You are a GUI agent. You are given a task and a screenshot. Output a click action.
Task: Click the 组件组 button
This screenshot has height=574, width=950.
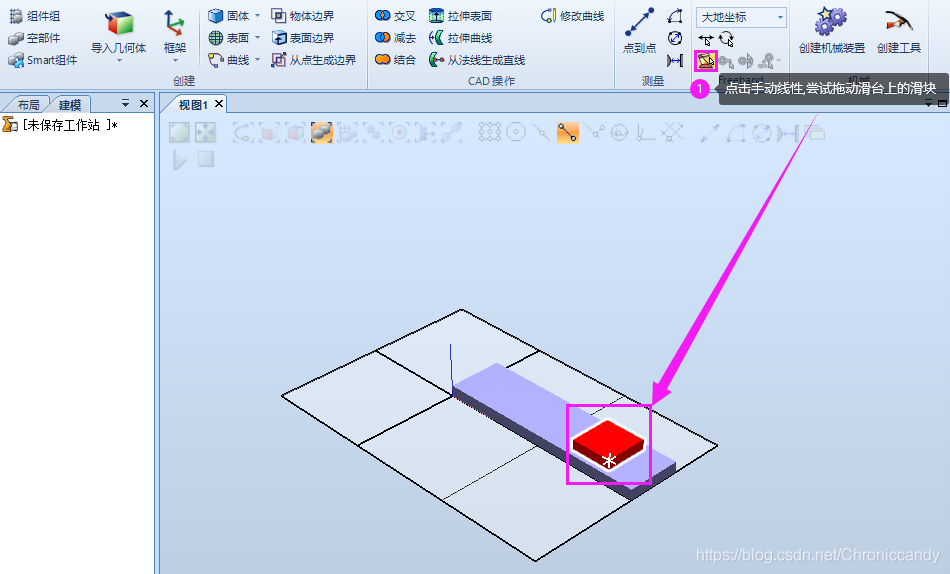pyautogui.click(x=35, y=16)
